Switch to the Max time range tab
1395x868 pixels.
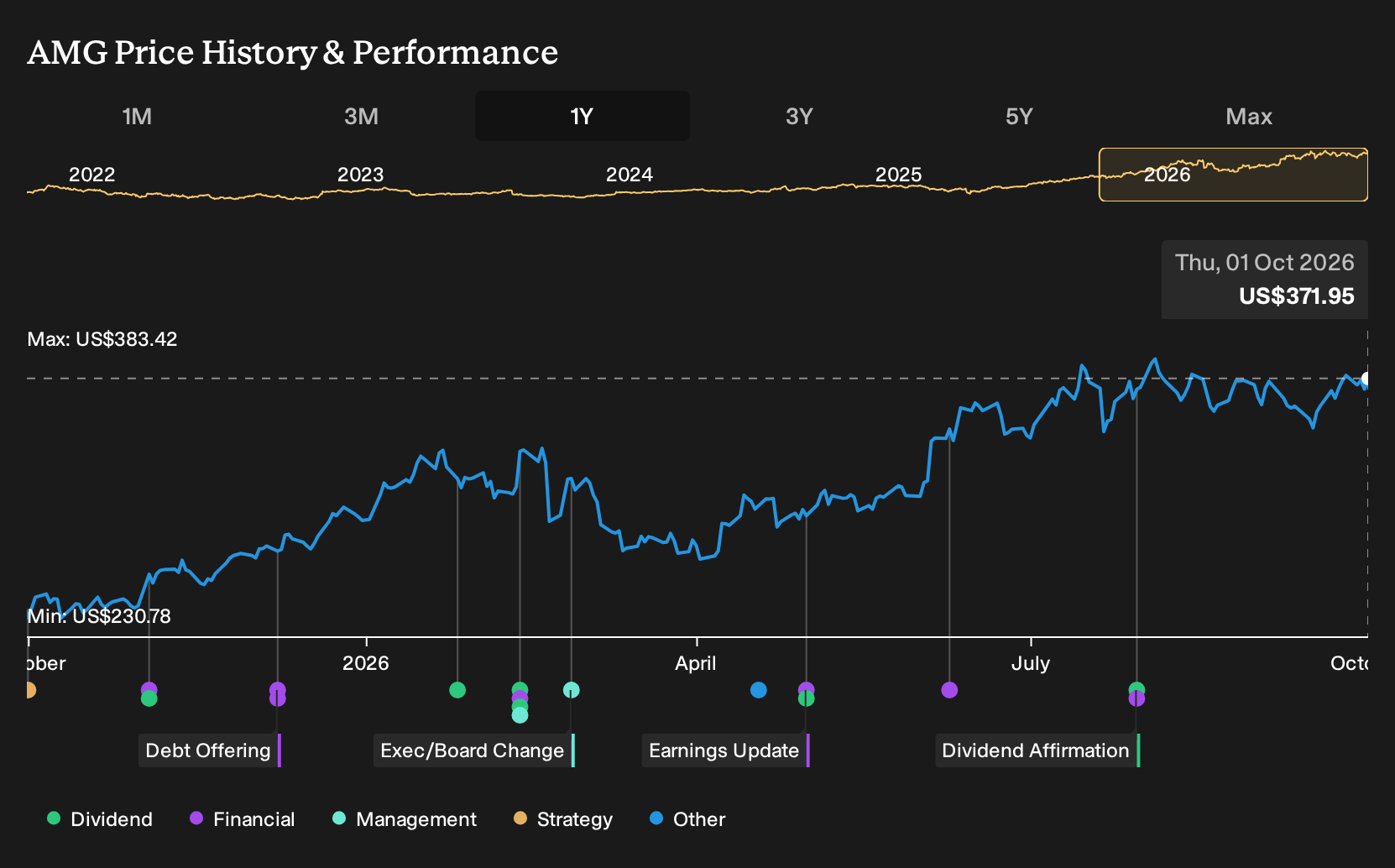[x=1249, y=117]
